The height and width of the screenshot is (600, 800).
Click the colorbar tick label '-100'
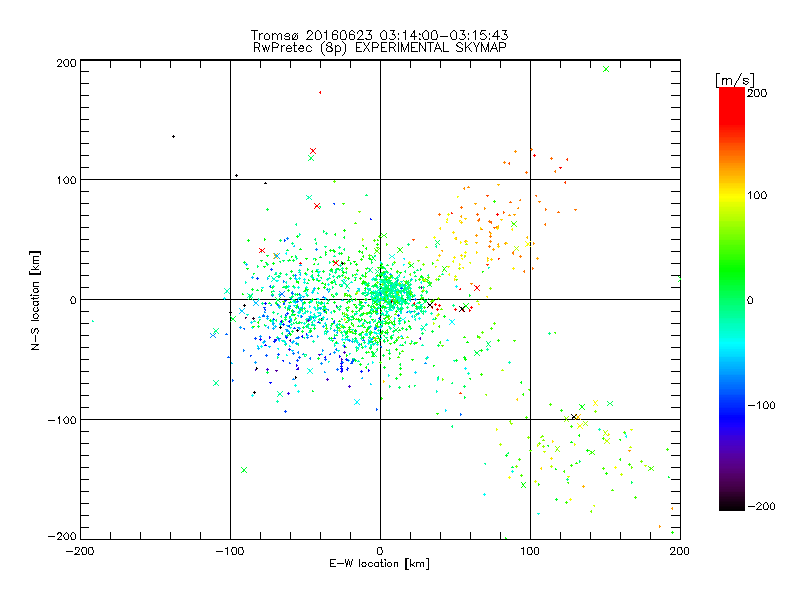click(x=761, y=405)
